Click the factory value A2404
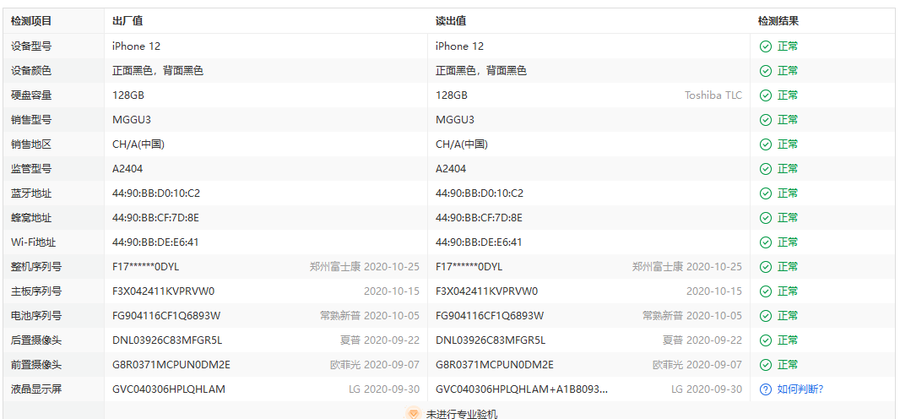Image resolution: width=900 pixels, height=419 pixels. (x=128, y=169)
